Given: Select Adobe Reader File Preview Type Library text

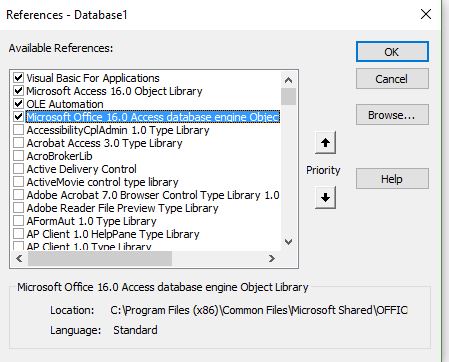Looking at the screenshot, I should click(122, 208).
